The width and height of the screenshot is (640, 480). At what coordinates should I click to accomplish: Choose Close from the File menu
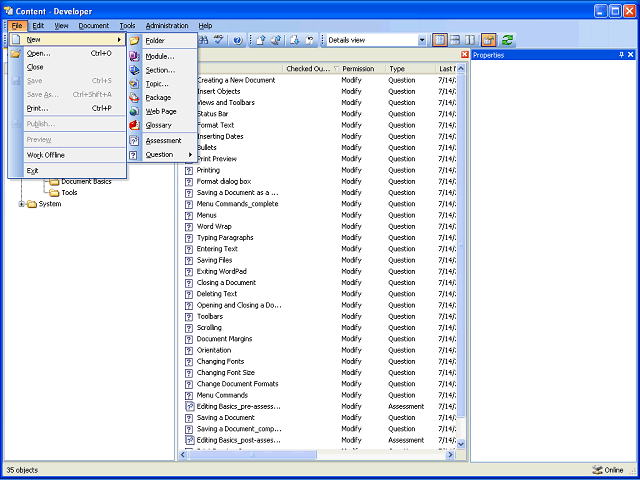tap(67, 67)
